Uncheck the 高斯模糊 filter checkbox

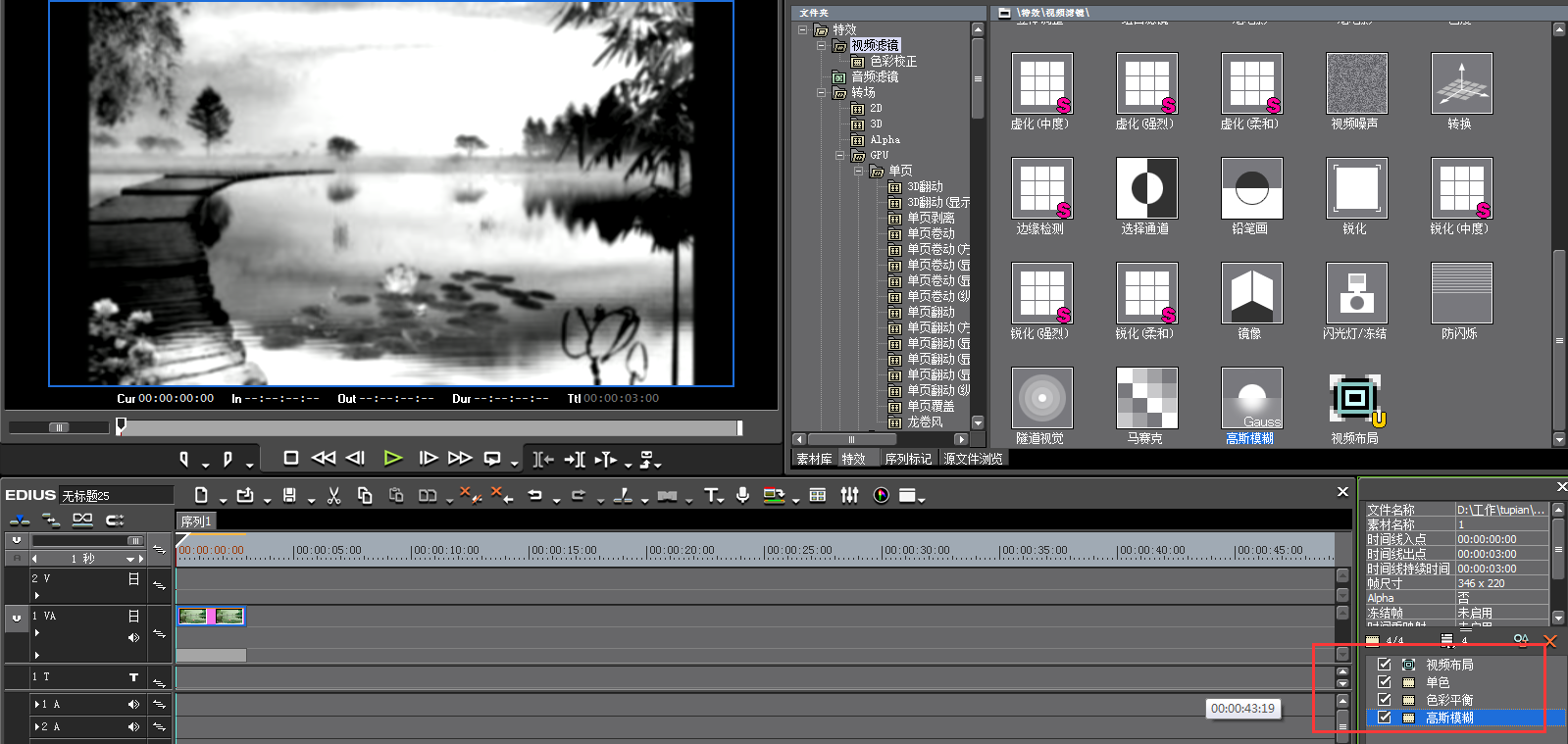point(1385,717)
